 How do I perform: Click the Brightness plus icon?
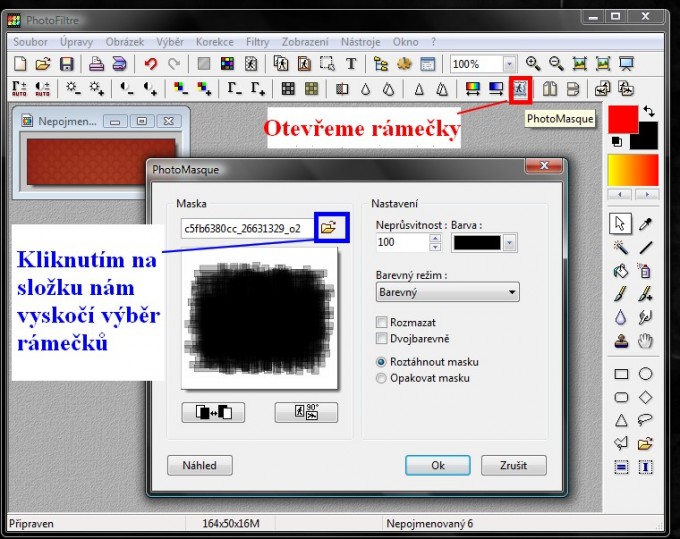click(x=96, y=88)
